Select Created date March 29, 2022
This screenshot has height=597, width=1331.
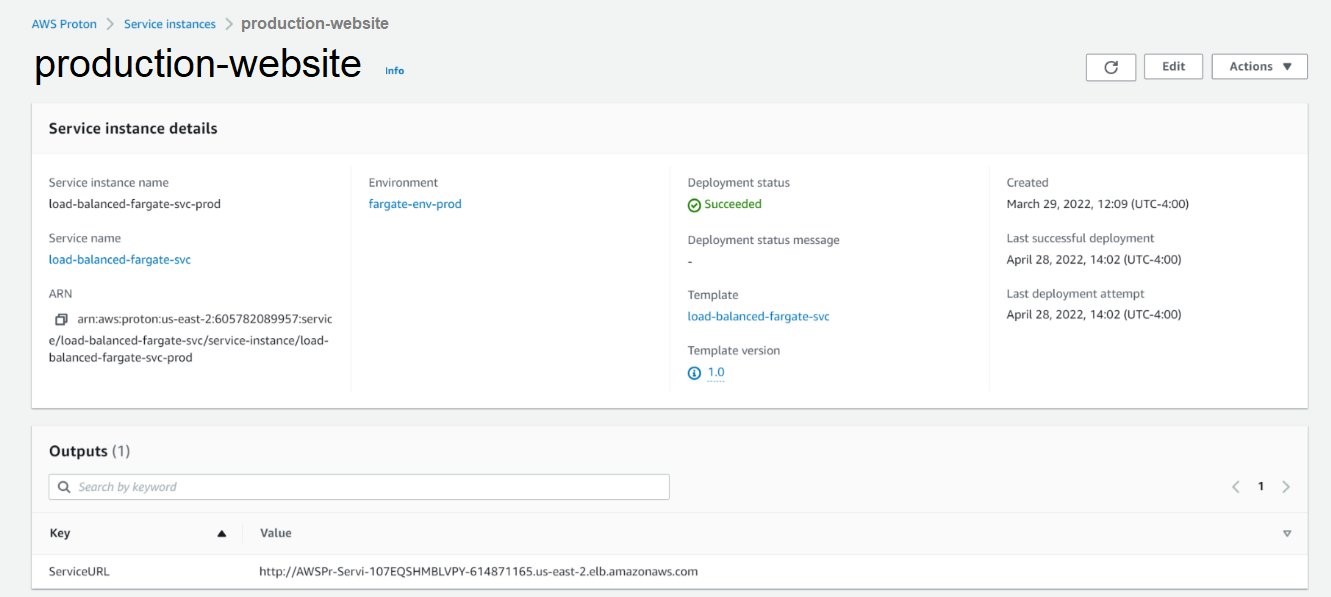[1098, 204]
